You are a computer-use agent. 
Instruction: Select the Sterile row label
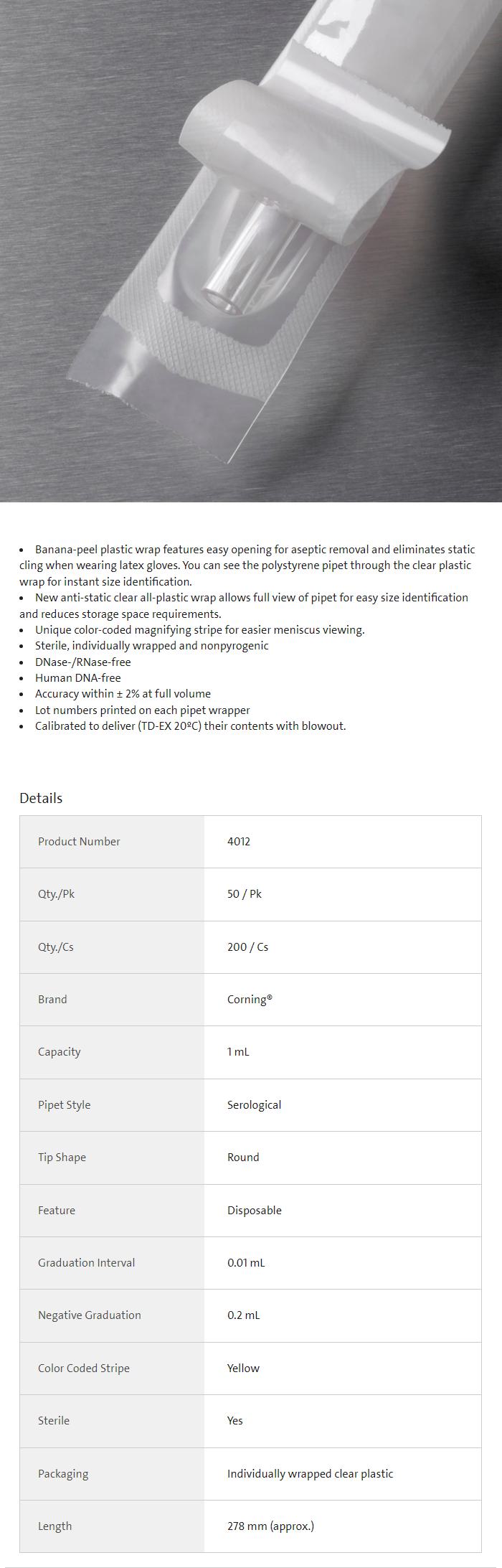[54, 1420]
